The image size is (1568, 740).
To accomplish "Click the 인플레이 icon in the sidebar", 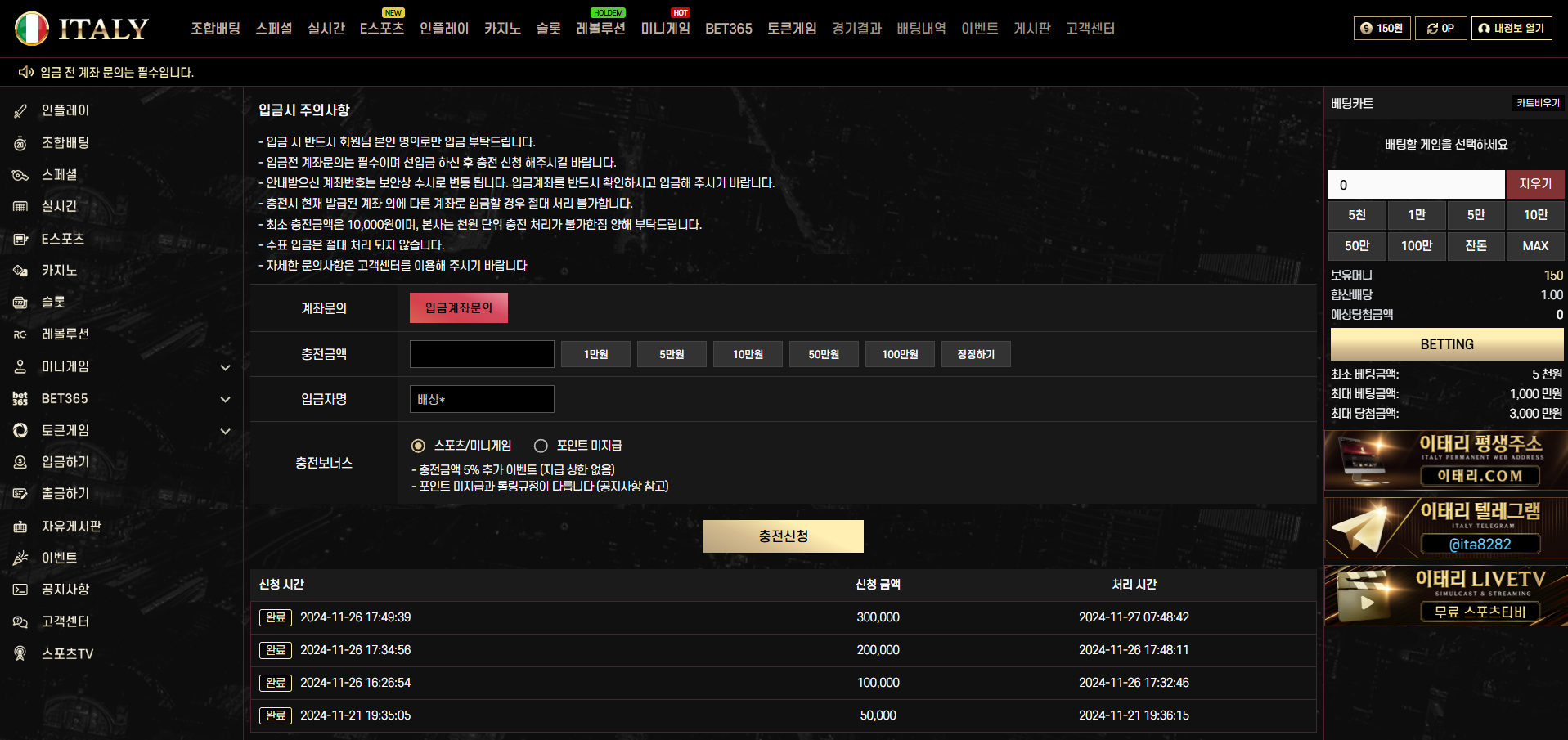I will click(20, 110).
